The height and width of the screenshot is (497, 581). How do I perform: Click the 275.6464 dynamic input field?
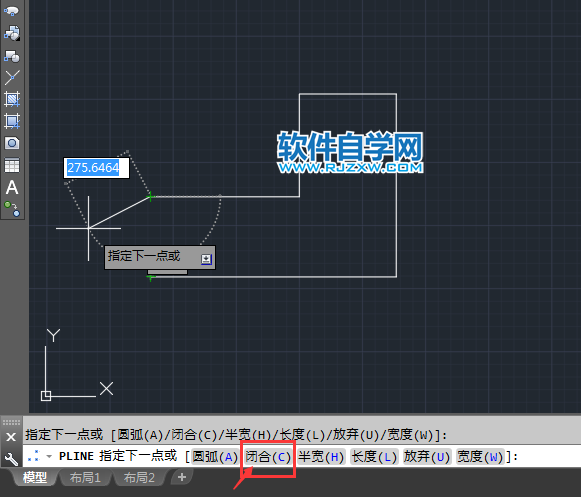[x=96, y=168]
